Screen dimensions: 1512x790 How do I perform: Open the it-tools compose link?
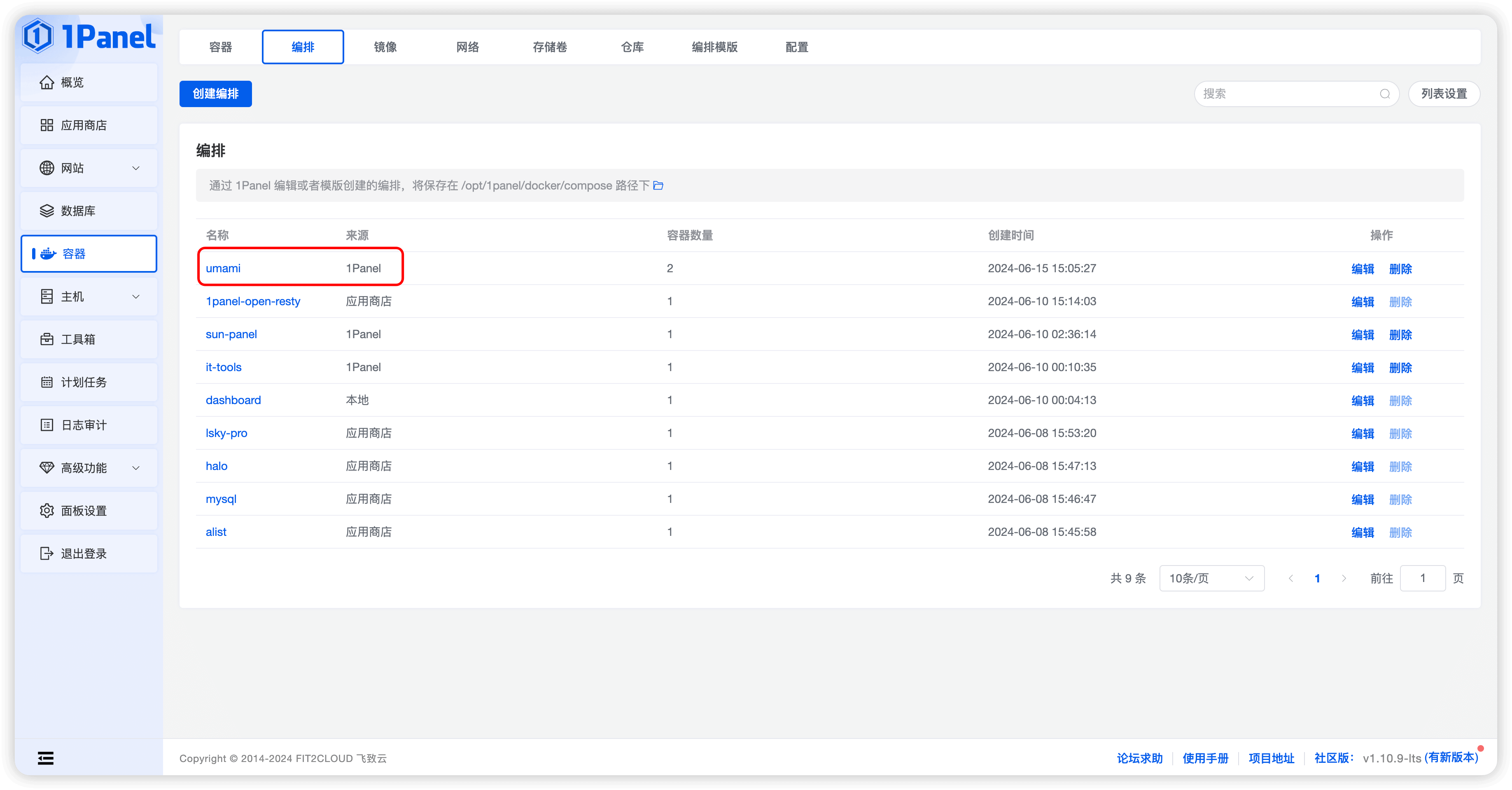click(224, 367)
